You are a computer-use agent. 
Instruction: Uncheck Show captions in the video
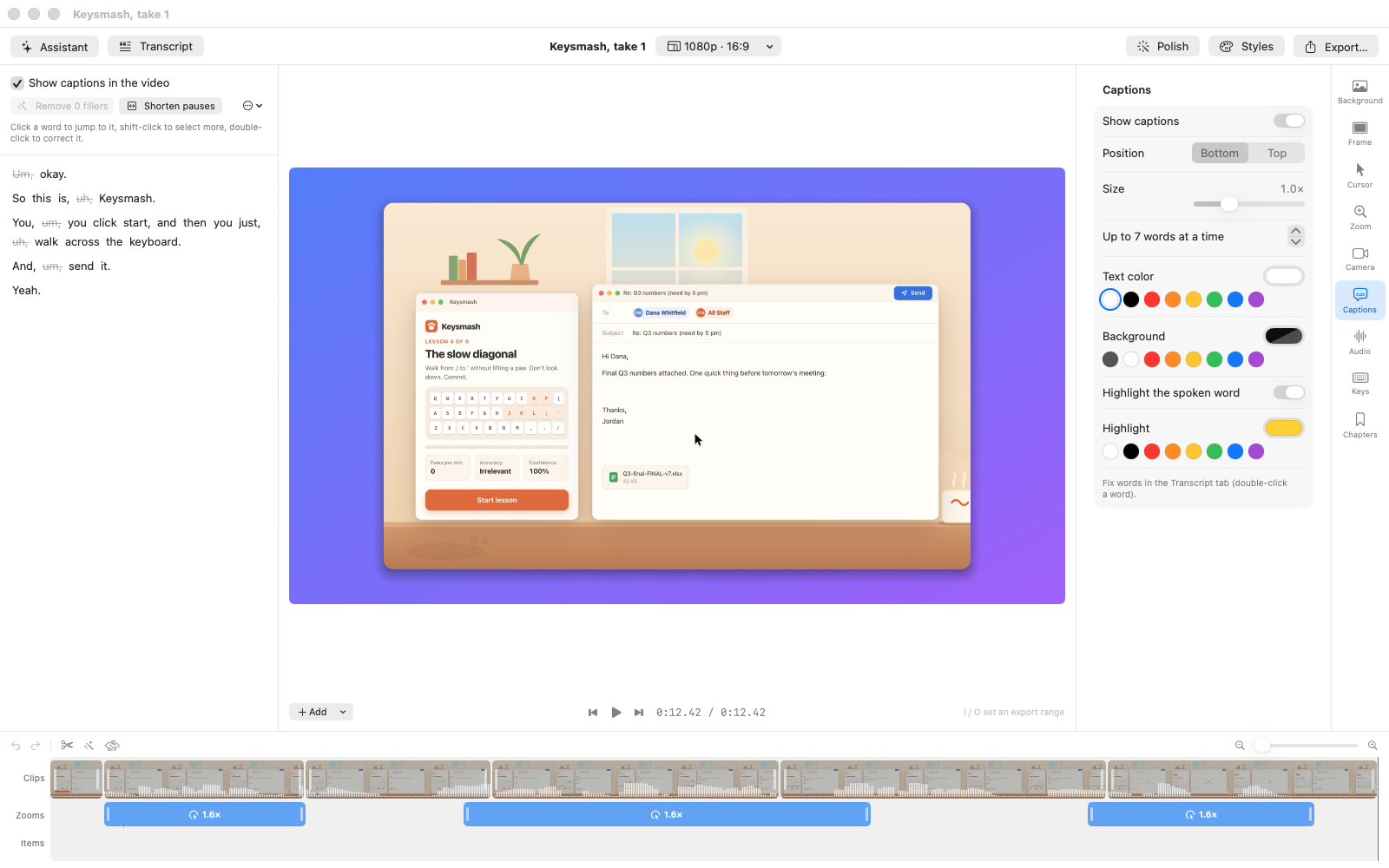click(17, 83)
